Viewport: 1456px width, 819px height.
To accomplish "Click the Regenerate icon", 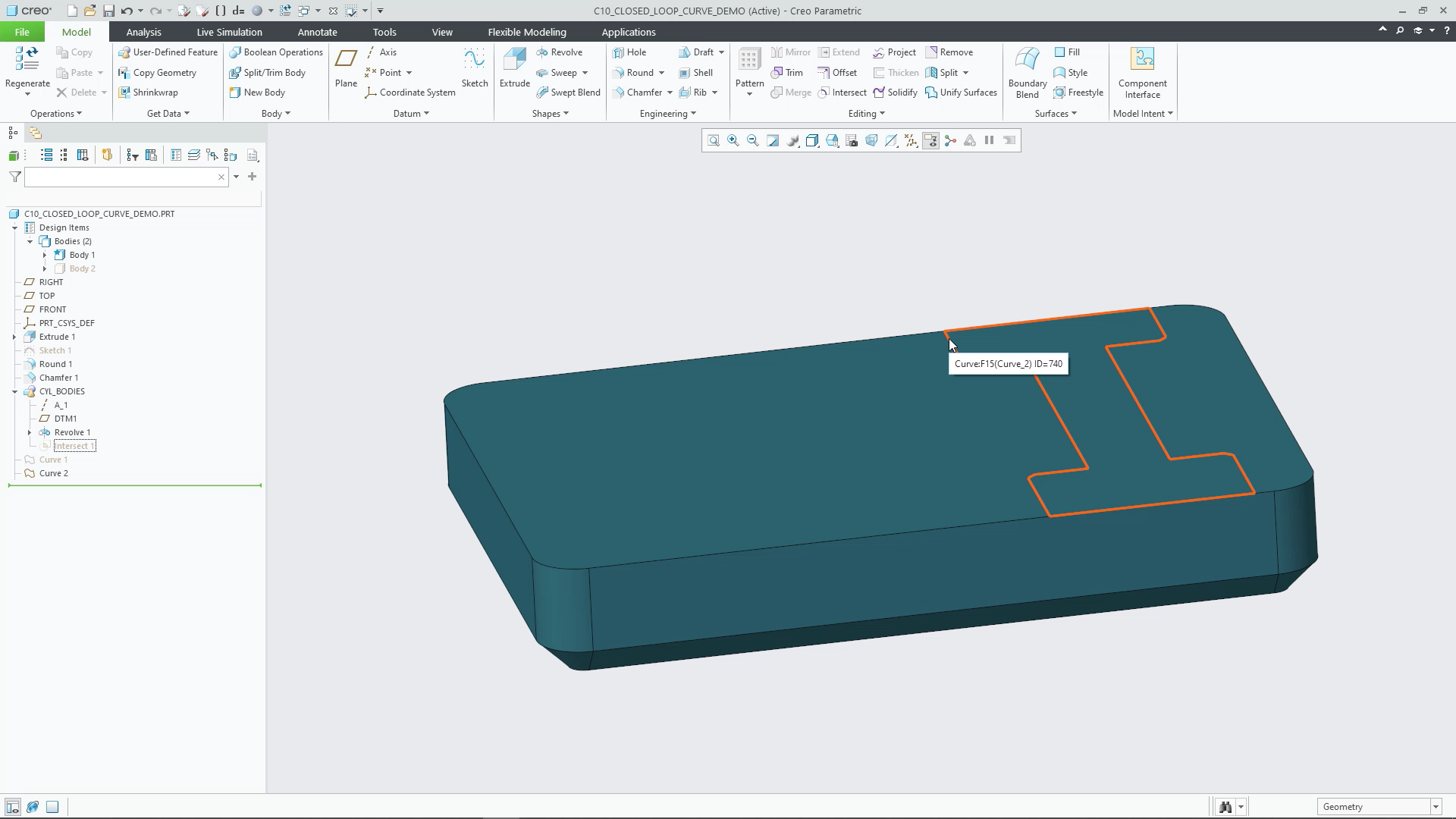I will tap(27, 59).
